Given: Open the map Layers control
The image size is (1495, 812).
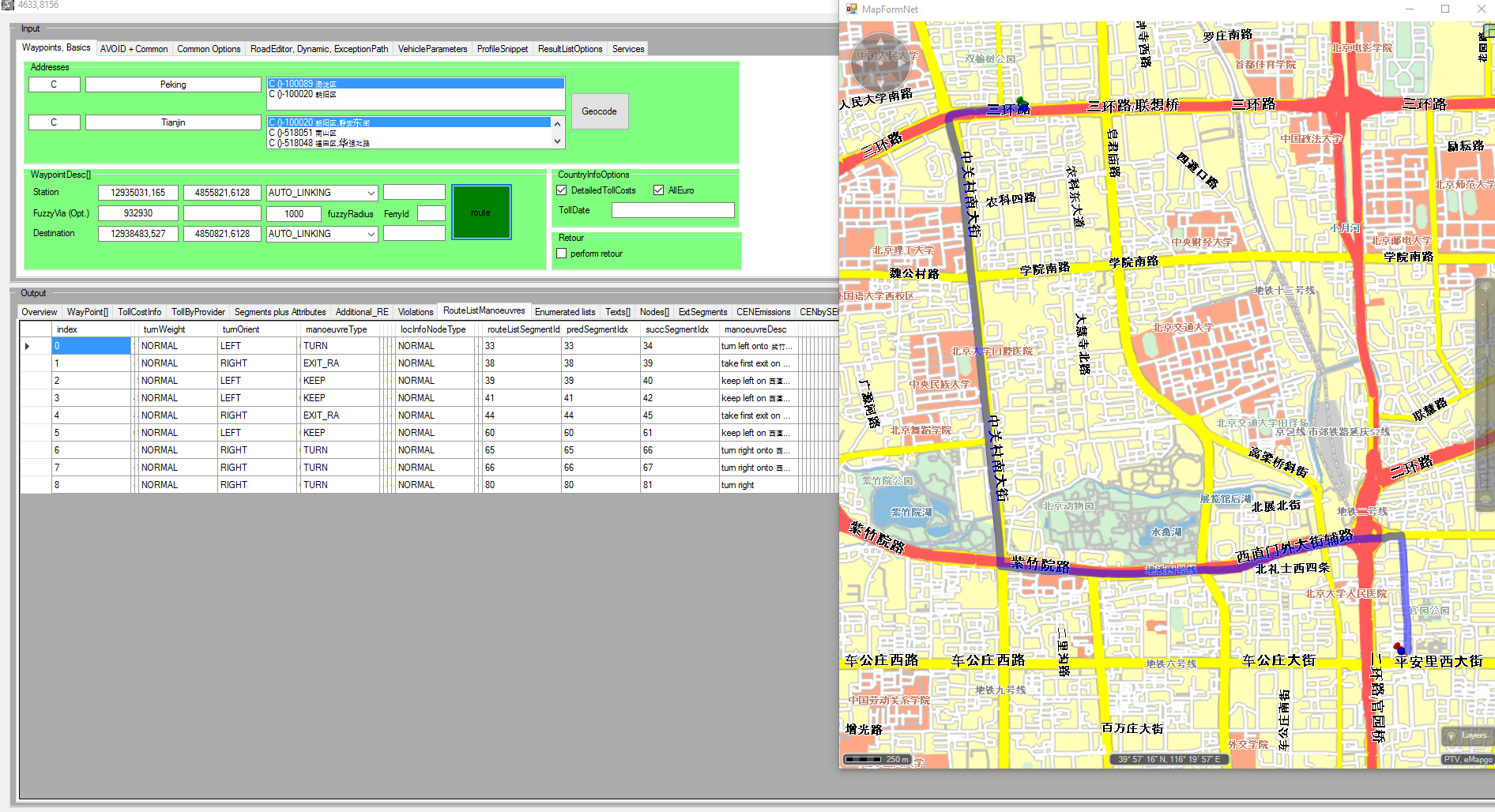Looking at the screenshot, I should 1467,735.
